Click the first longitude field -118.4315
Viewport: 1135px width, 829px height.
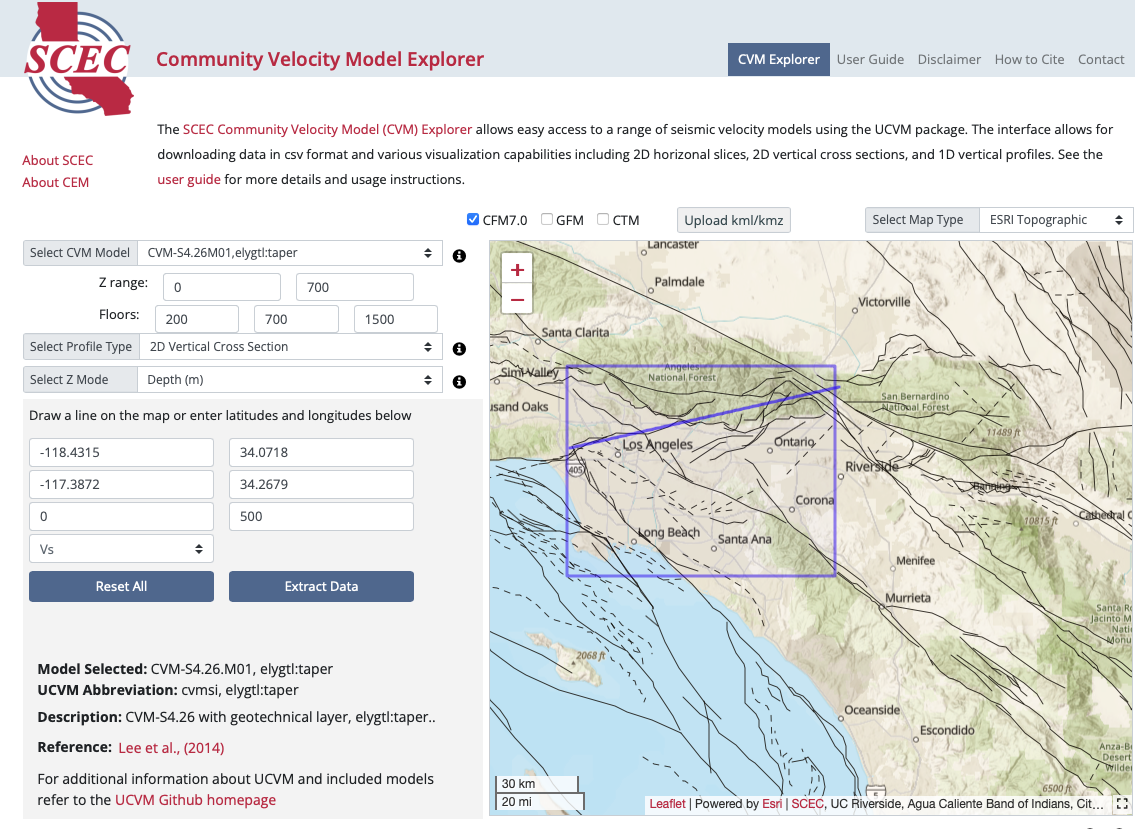(121, 452)
